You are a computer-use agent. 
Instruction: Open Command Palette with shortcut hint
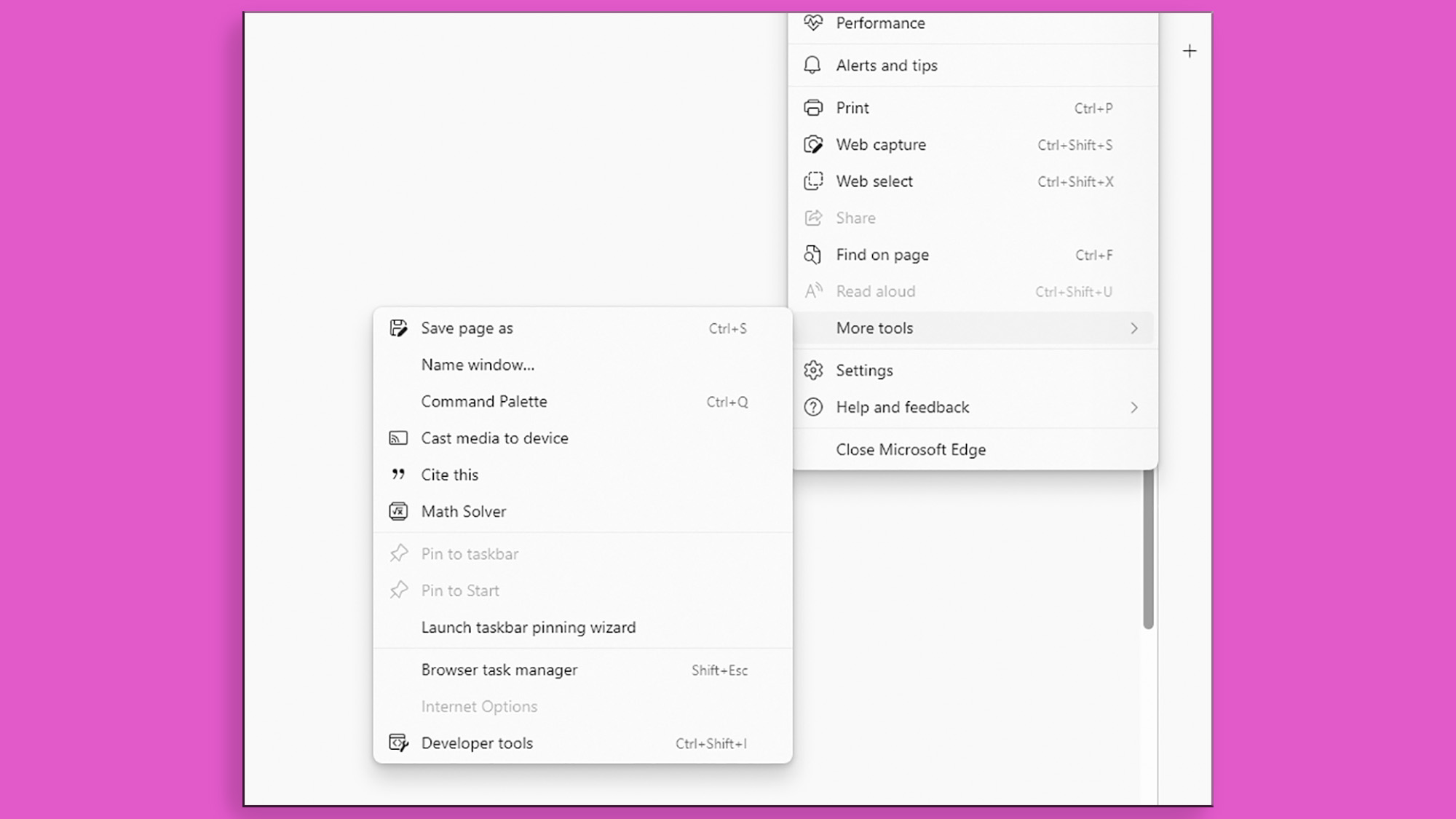coord(584,401)
